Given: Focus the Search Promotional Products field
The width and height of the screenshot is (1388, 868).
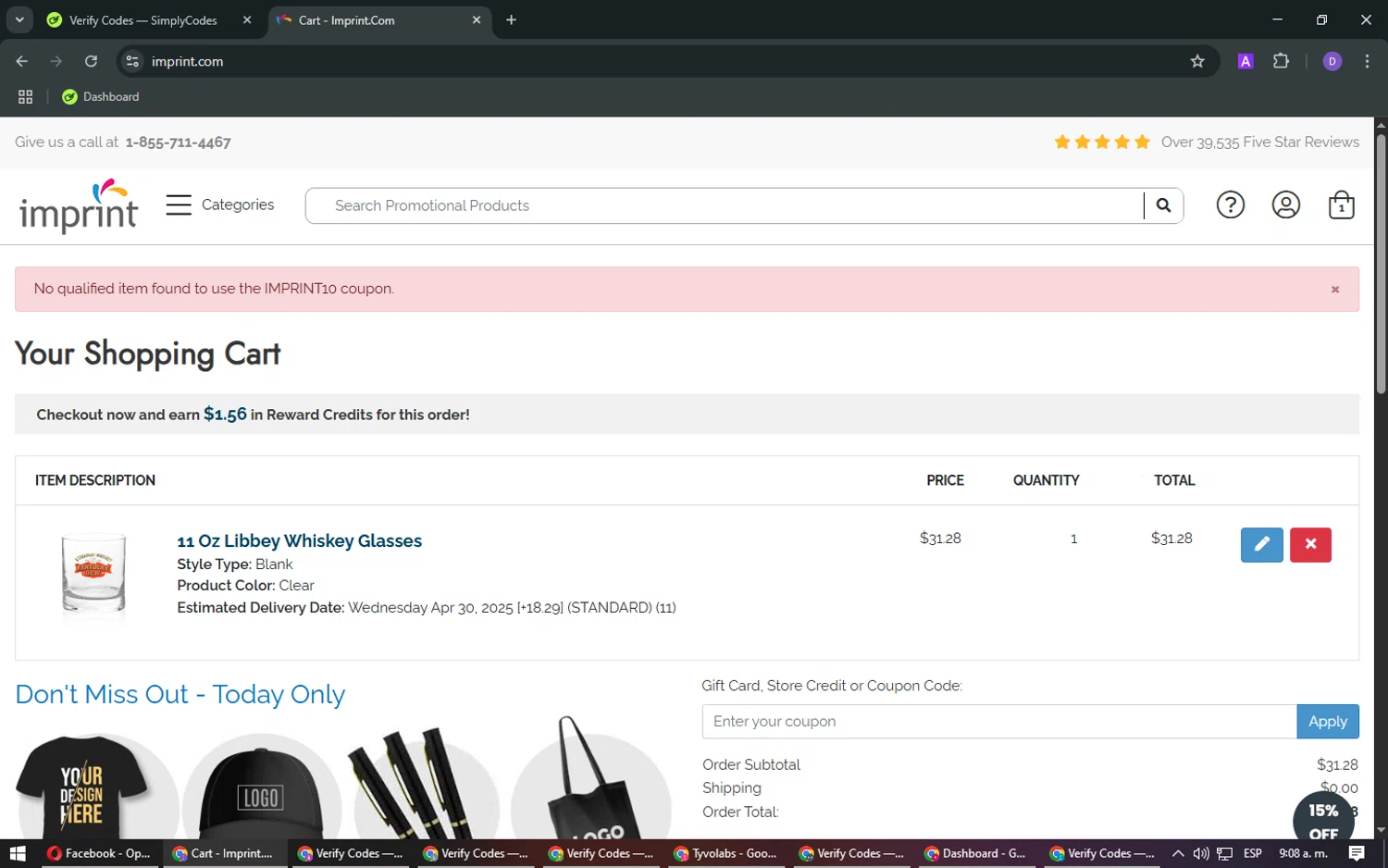Looking at the screenshot, I should click(x=725, y=205).
